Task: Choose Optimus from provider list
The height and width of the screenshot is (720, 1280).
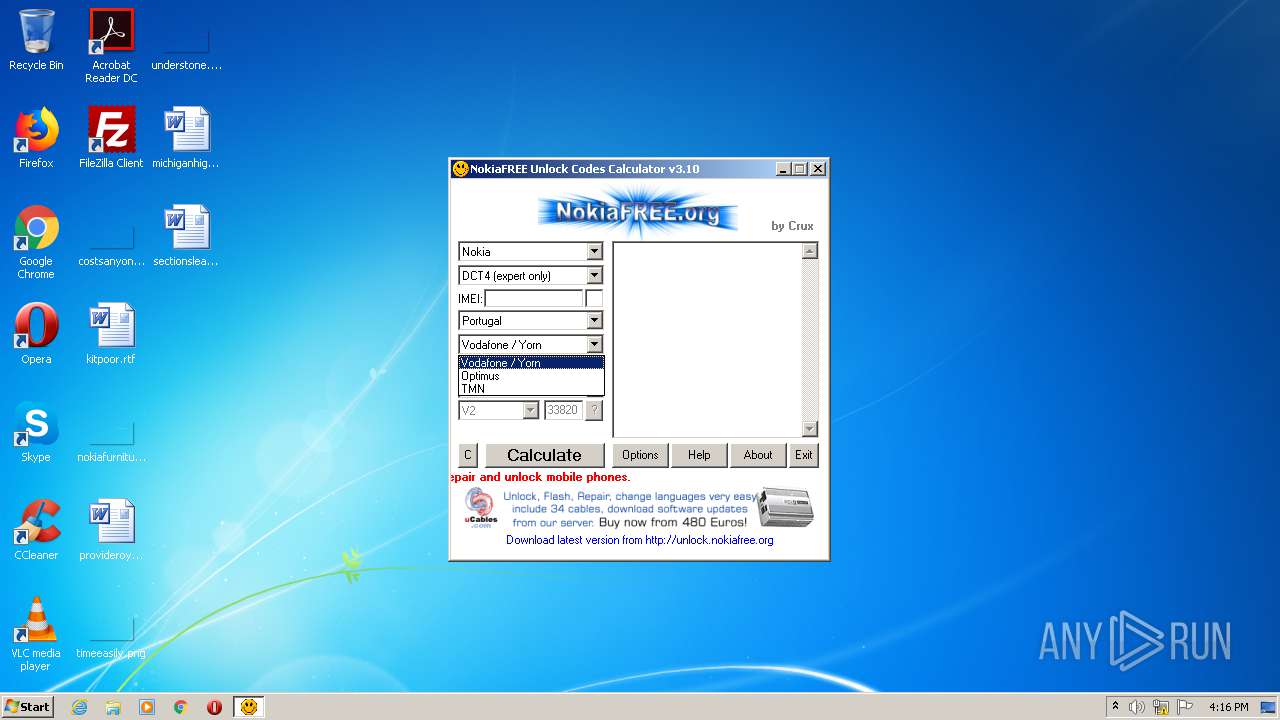Action: (531, 376)
